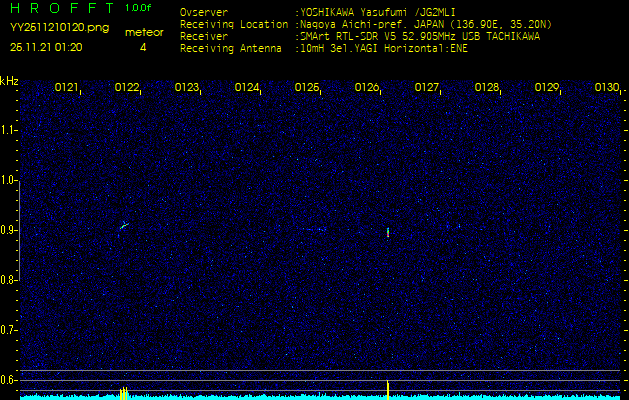
Task: Click the 0.9 kHz axis label
Action: [x=8, y=230]
